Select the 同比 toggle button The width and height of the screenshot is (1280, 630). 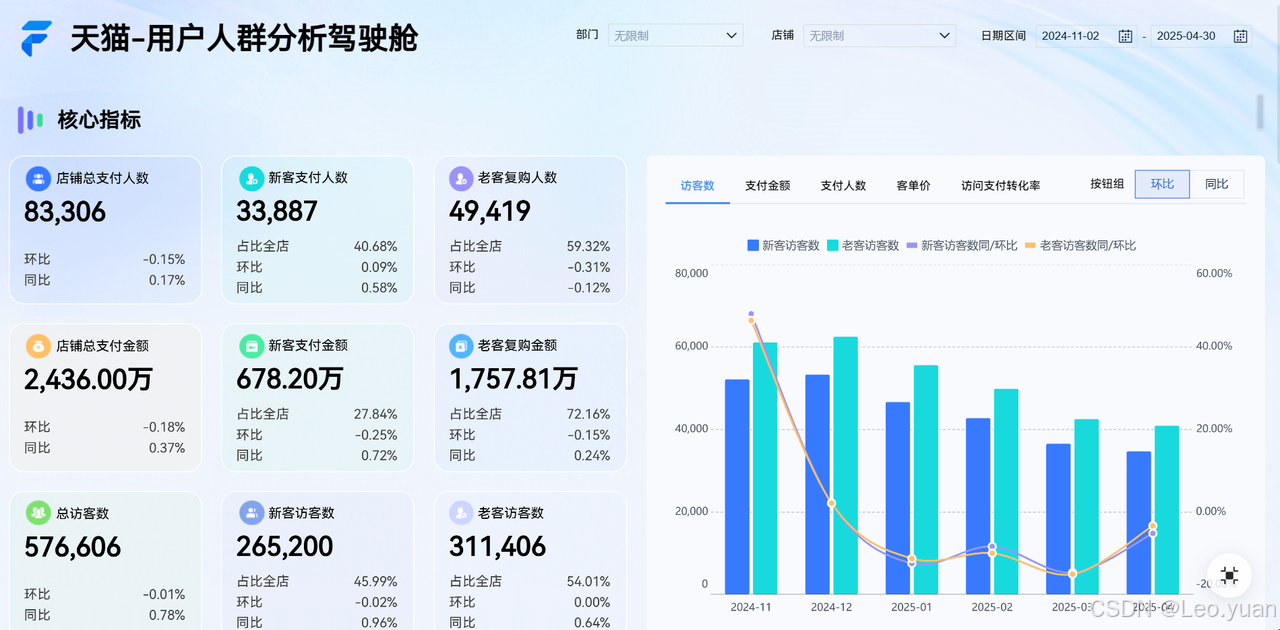pos(1217,184)
